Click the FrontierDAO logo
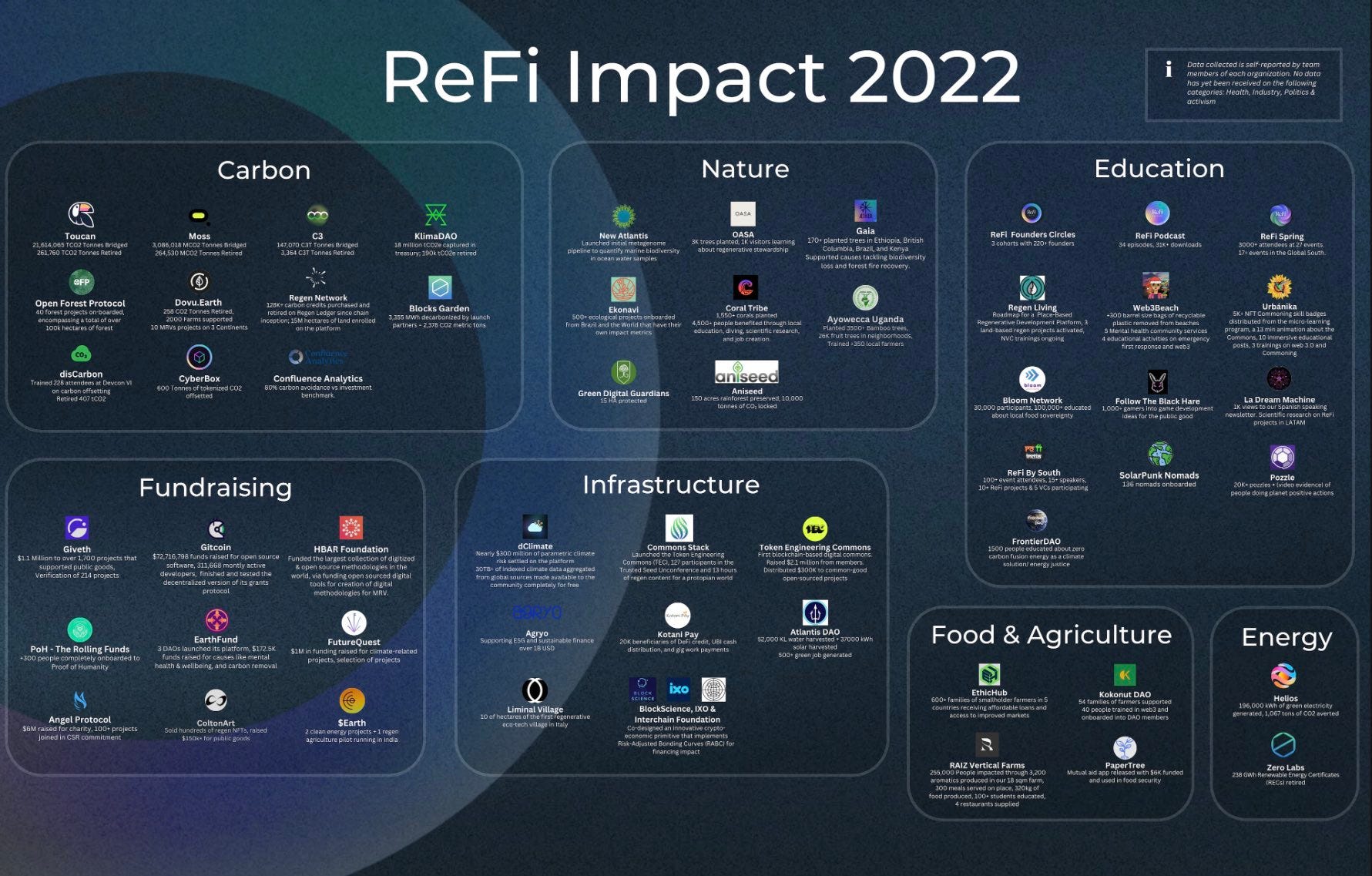 tap(1036, 522)
